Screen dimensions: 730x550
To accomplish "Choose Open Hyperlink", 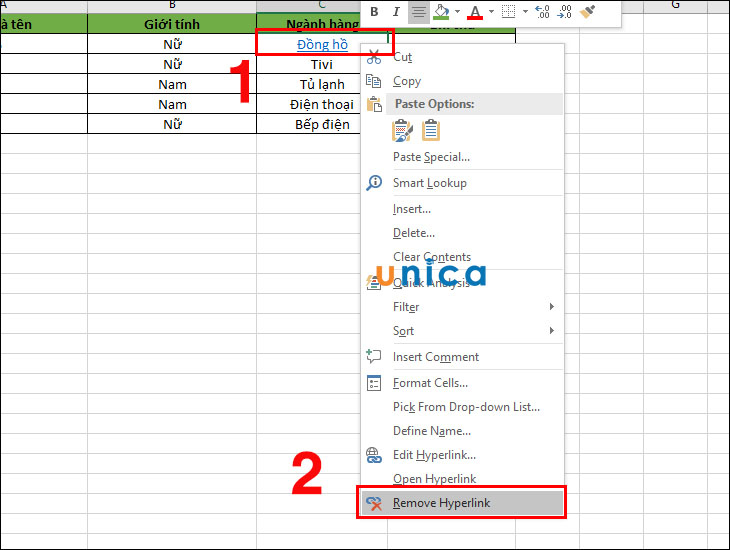I will [434, 479].
